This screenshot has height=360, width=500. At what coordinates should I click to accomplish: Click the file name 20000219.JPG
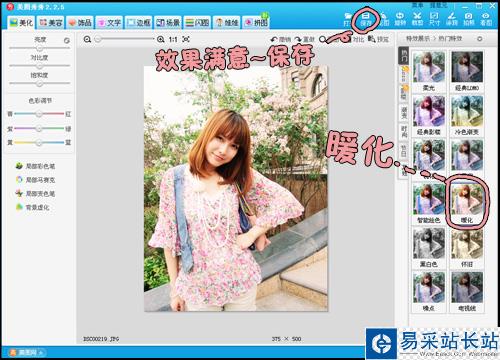point(101,339)
